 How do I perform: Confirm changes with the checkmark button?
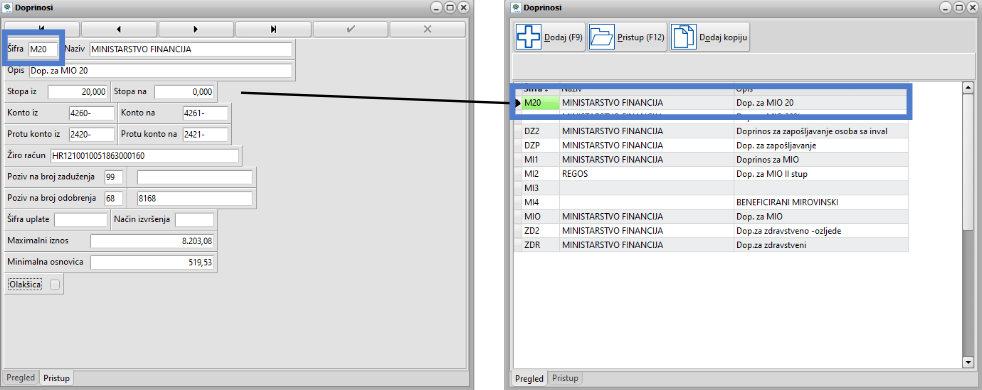coord(351,29)
